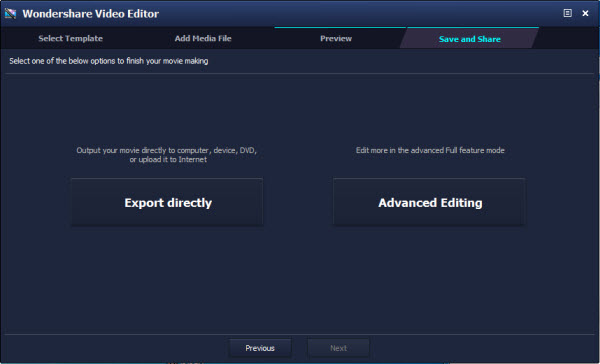
Task: Click the Wondershare app logo icon
Action: click(10, 13)
